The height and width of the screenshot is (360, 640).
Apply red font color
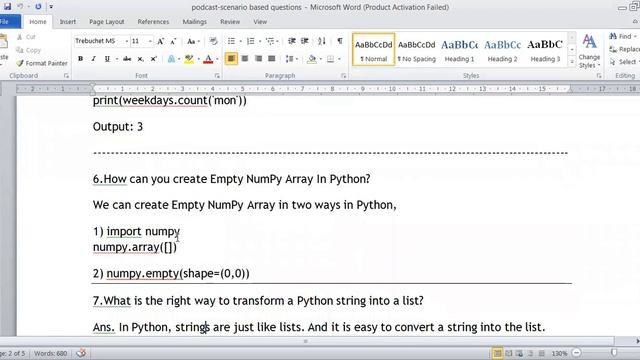click(208, 59)
